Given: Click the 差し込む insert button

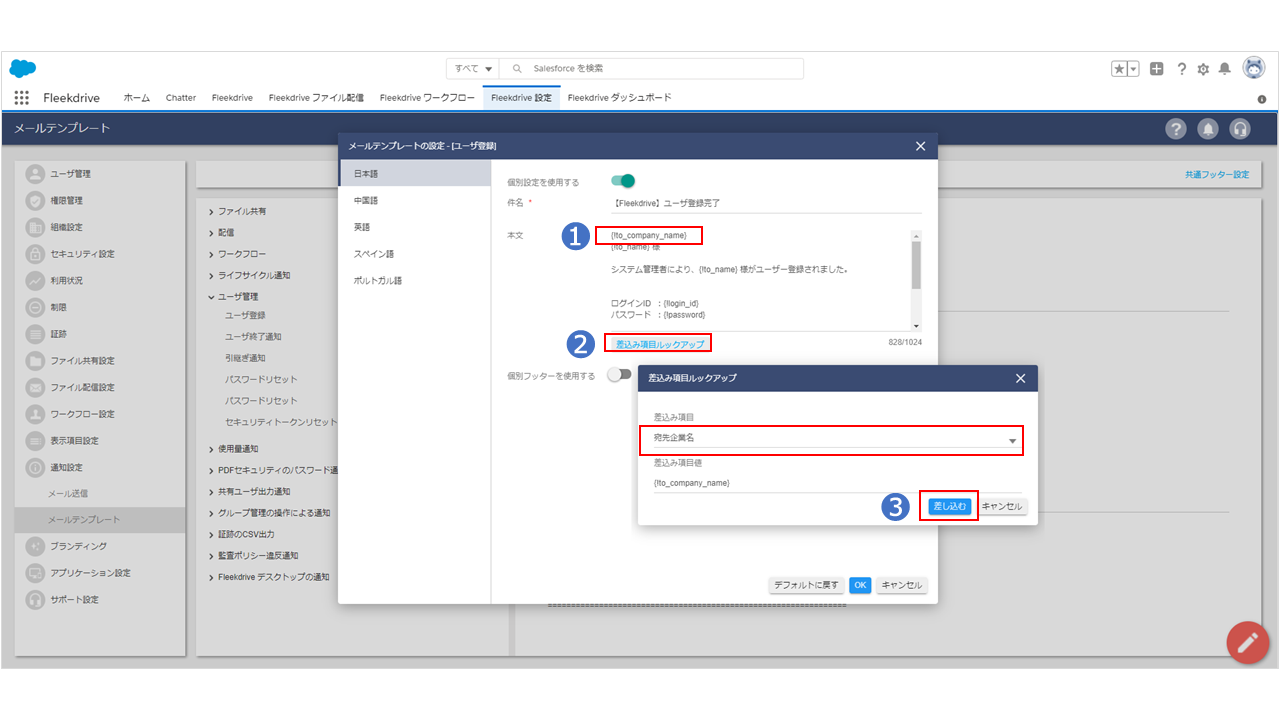Looking at the screenshot, I should (949, 507).
